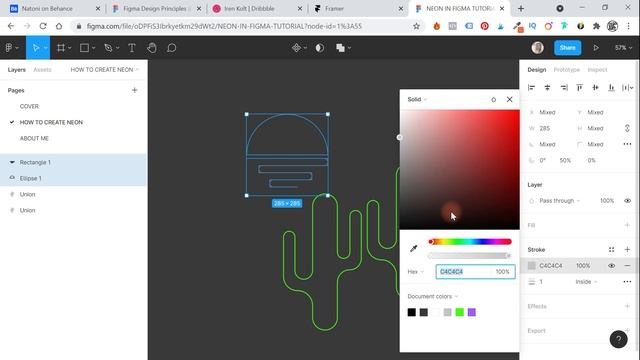
Task: Click the rainbow hue slider
Action: pyautogui.click(x=470, y=242)
